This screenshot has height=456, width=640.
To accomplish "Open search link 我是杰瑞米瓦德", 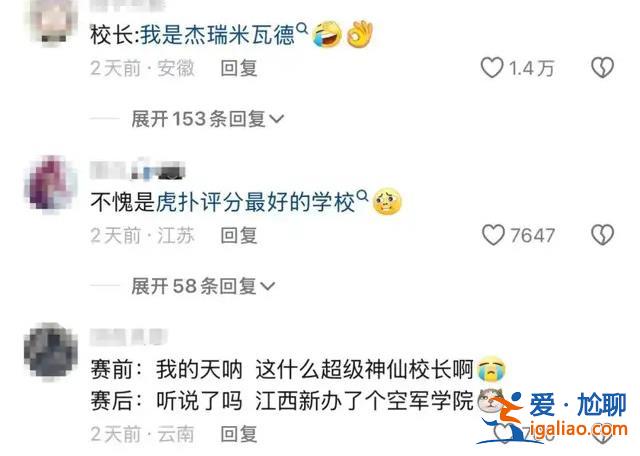I will [x=218, y=35].
